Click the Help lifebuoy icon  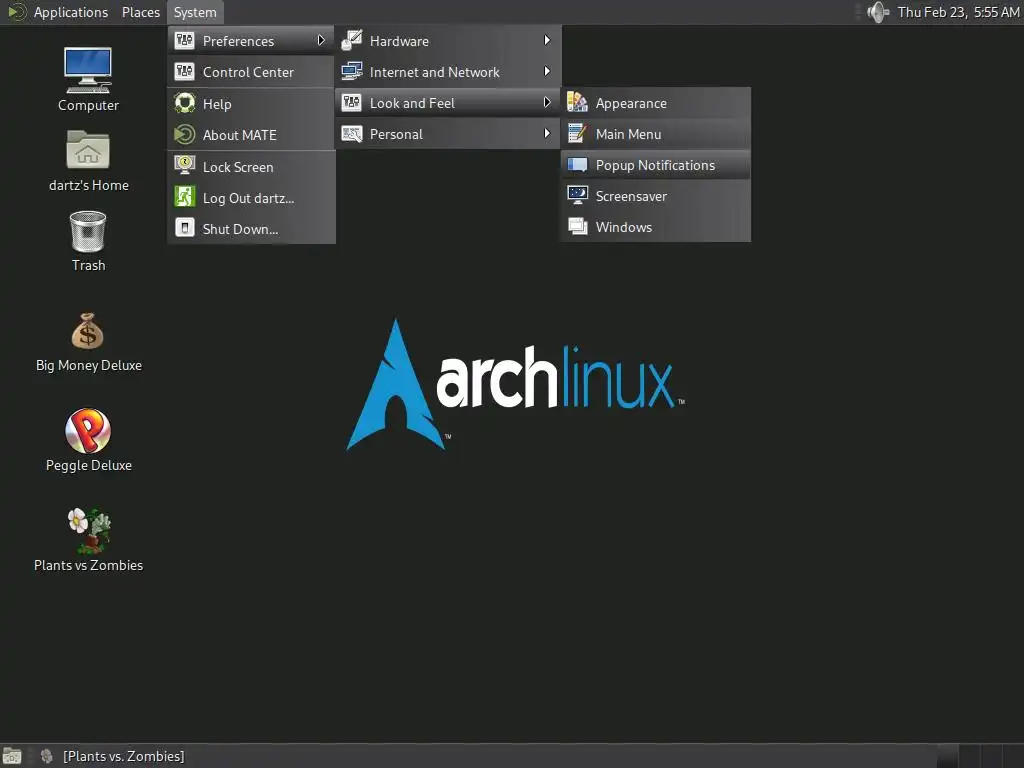coord(185,103)
